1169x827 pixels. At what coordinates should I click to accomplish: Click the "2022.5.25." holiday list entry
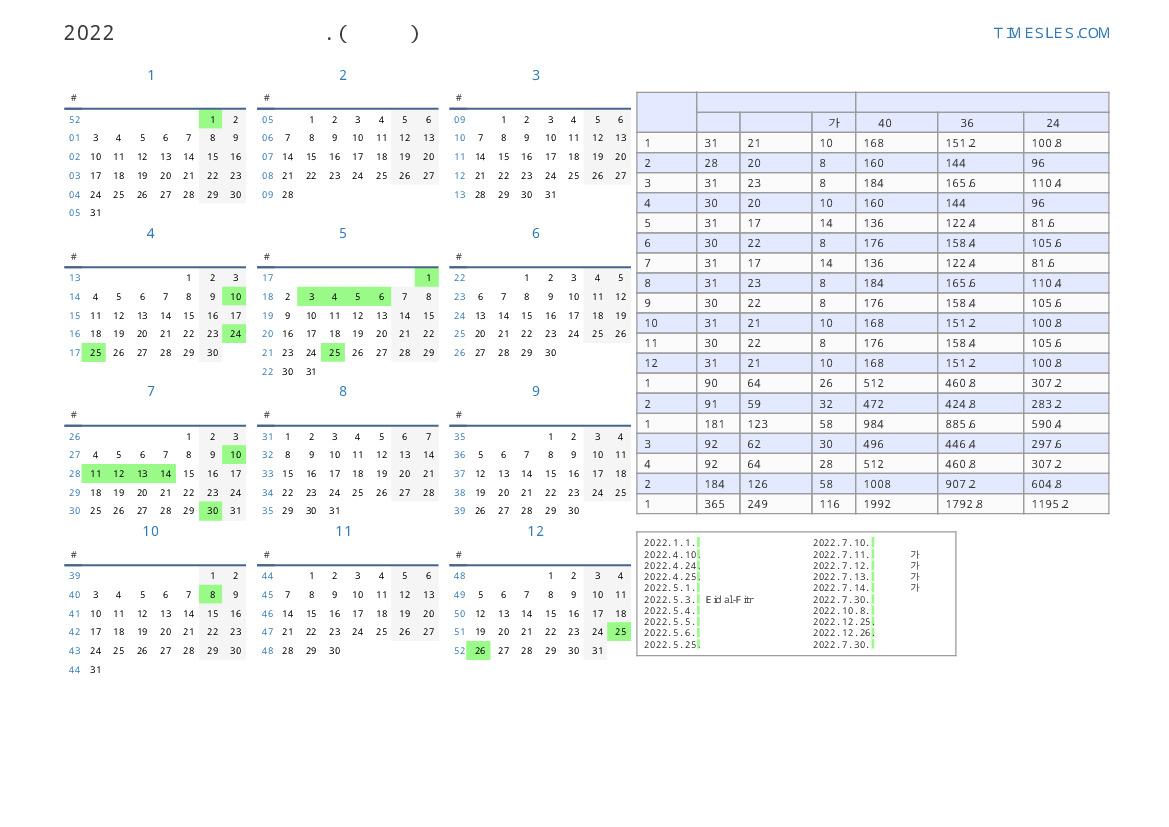(671, 644)
